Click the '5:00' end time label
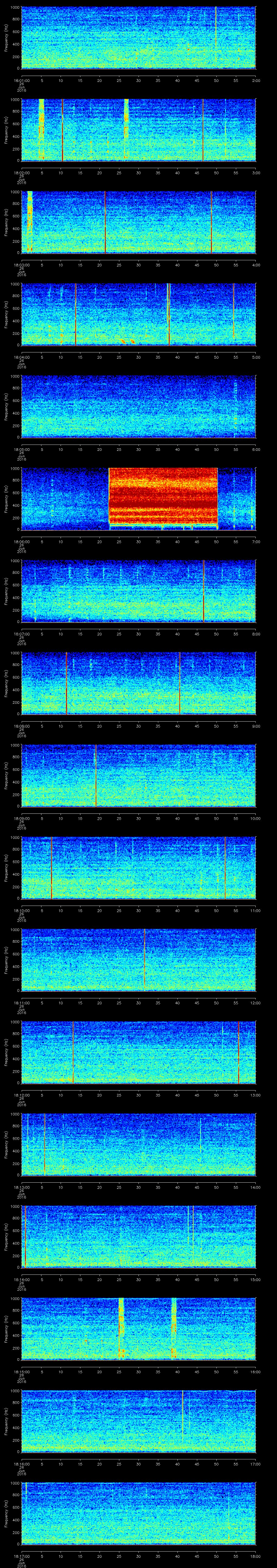This screenshot has height=1568, width=277. (256, 357)
